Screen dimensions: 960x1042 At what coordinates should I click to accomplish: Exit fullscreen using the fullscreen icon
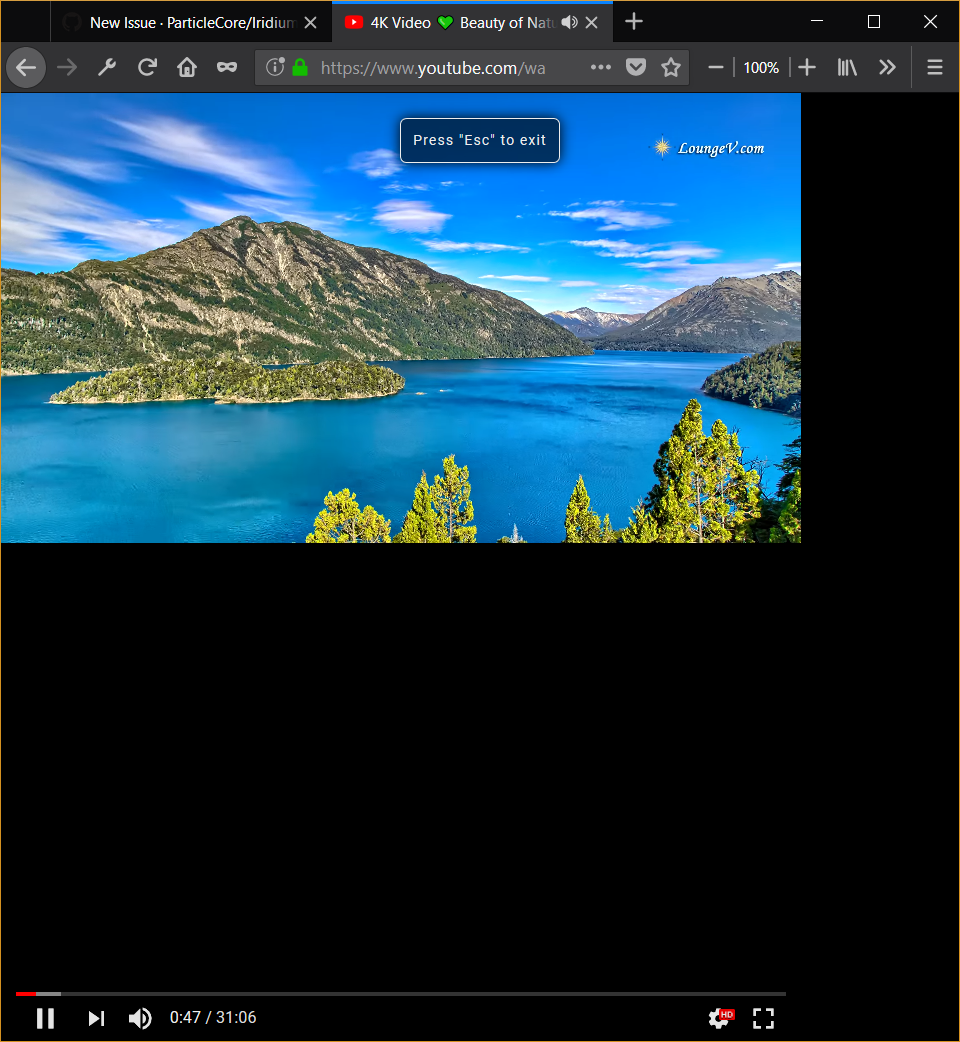[763, 1018]
